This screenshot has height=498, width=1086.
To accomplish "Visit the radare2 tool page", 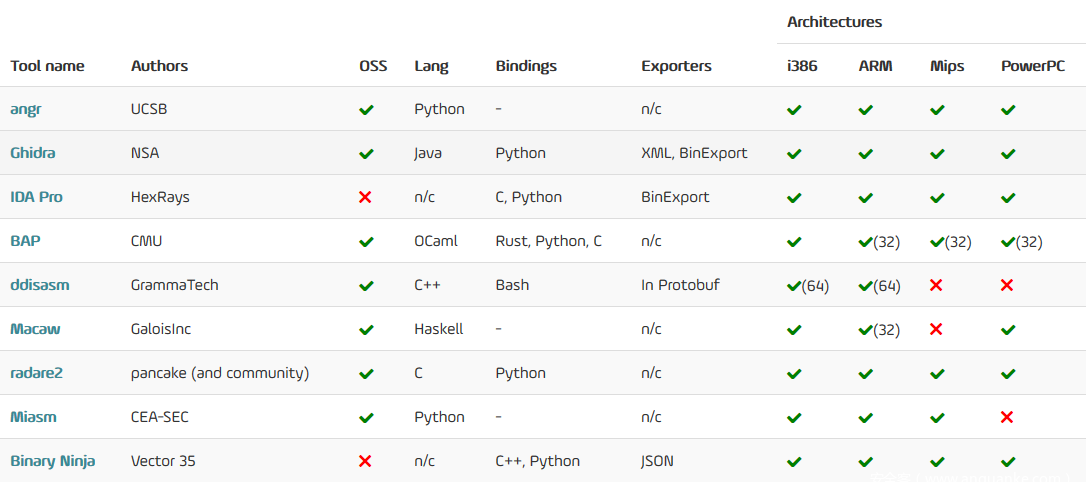I will [37, 373].
